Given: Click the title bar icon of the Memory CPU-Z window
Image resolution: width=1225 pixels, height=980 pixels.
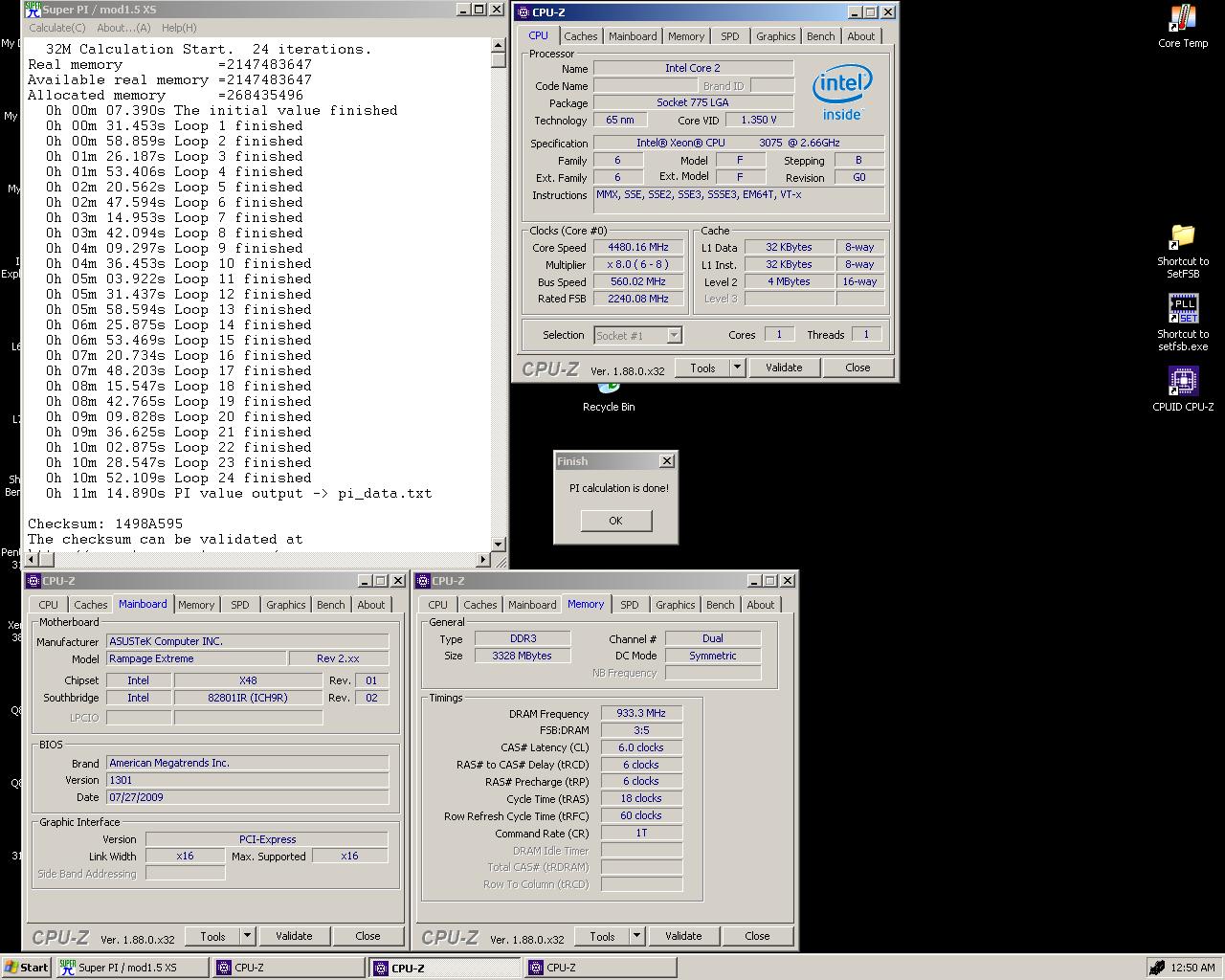Looking at the screenshot, I should coord(423,581).
